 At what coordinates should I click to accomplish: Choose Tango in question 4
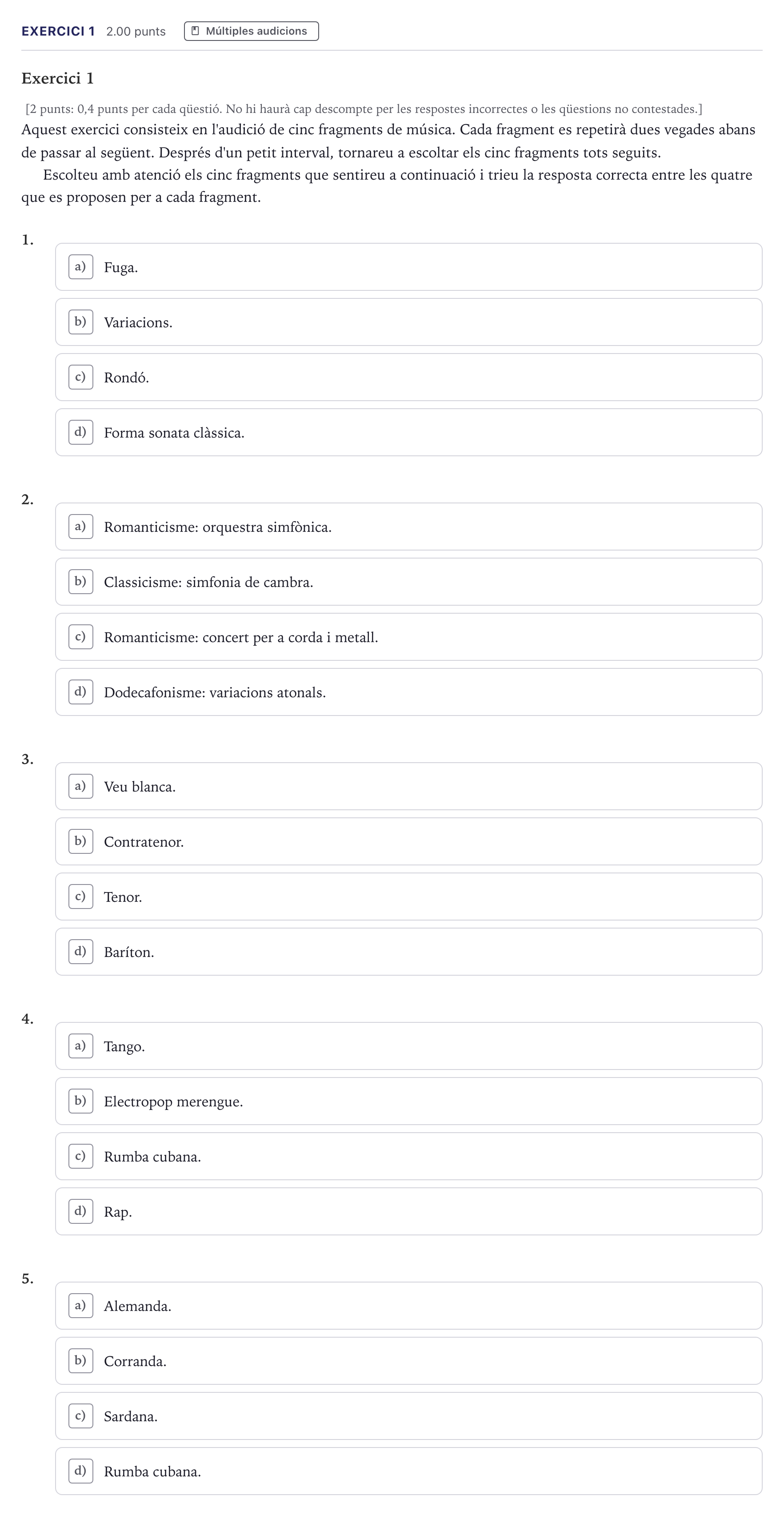pos(409,1046)
